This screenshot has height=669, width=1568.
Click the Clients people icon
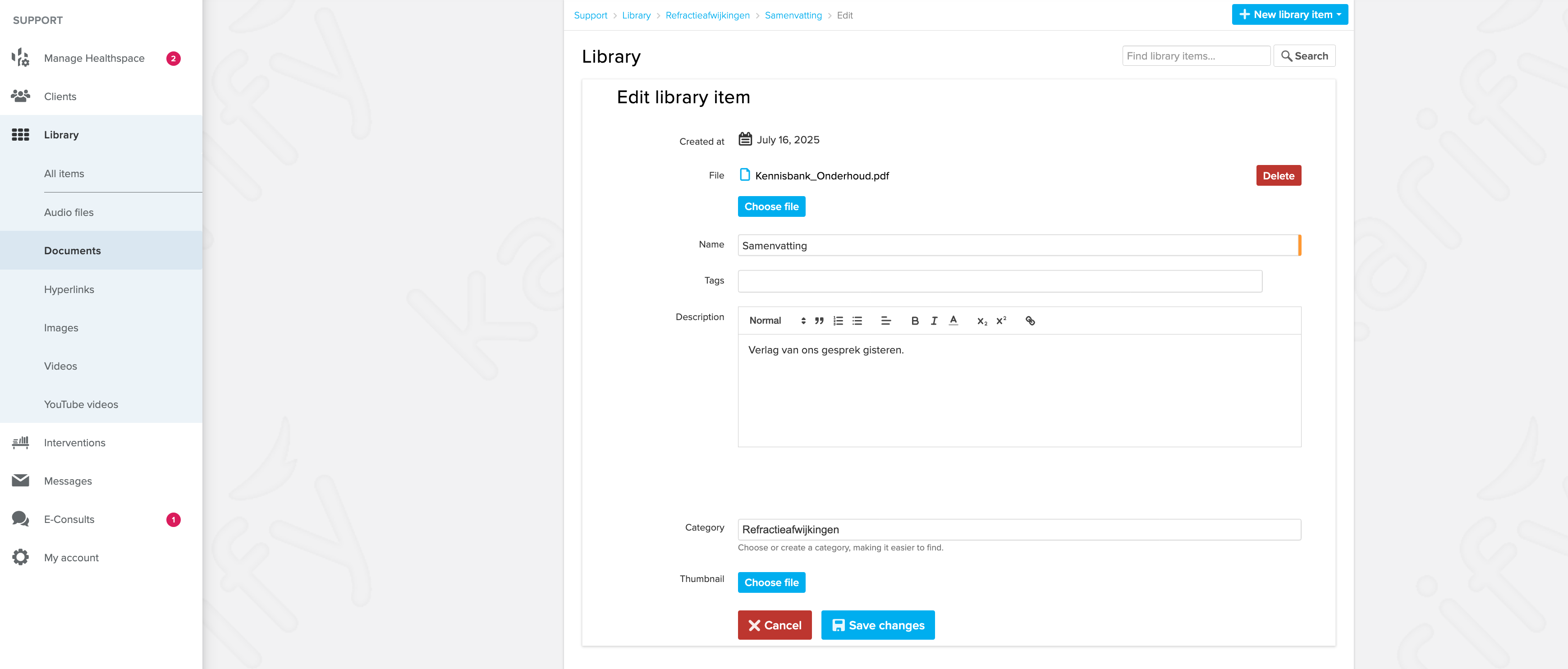tap(21, 96)
